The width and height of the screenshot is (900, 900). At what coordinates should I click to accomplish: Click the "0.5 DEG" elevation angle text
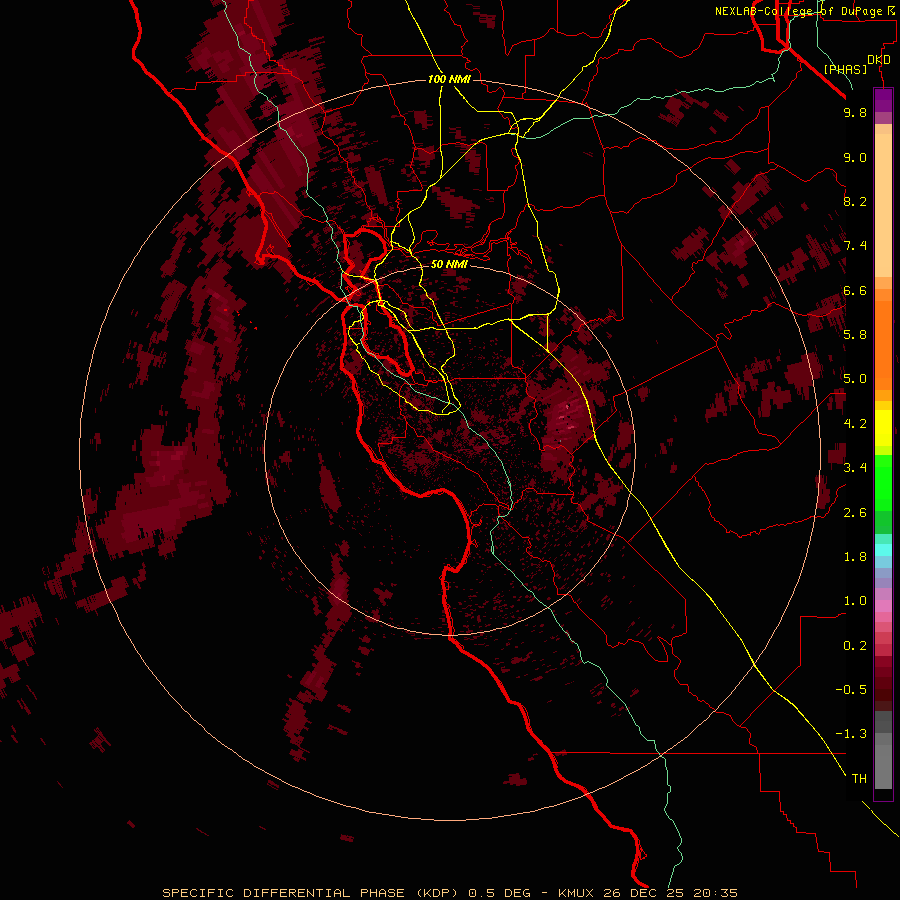click(501, 893)
